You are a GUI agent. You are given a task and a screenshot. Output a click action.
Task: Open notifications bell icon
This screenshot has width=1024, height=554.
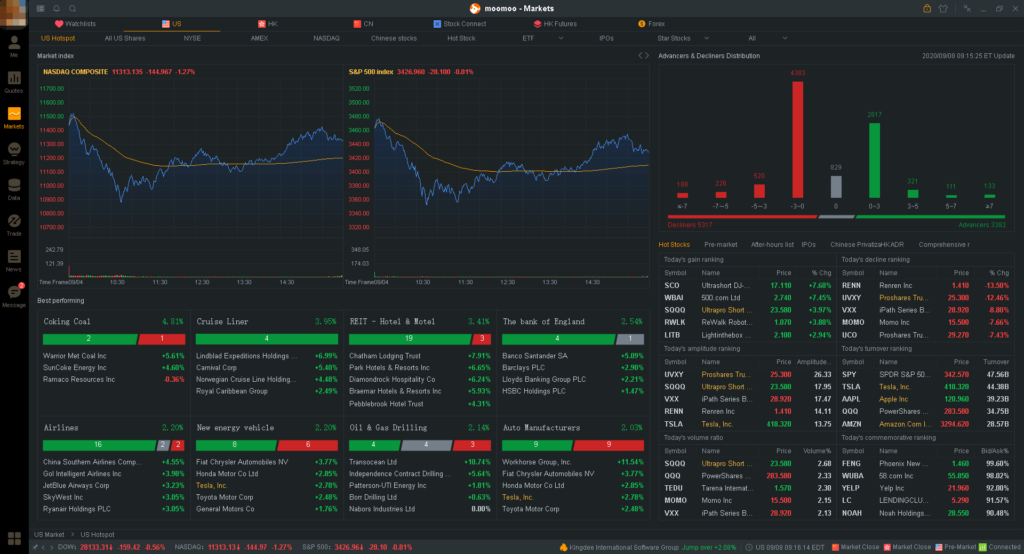tap(56, 8)
